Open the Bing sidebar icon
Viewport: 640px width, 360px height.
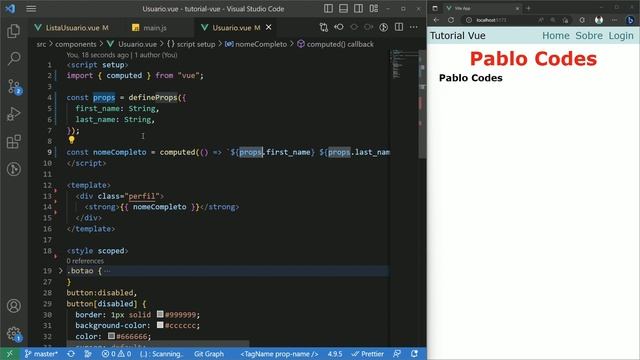(631, 20)
